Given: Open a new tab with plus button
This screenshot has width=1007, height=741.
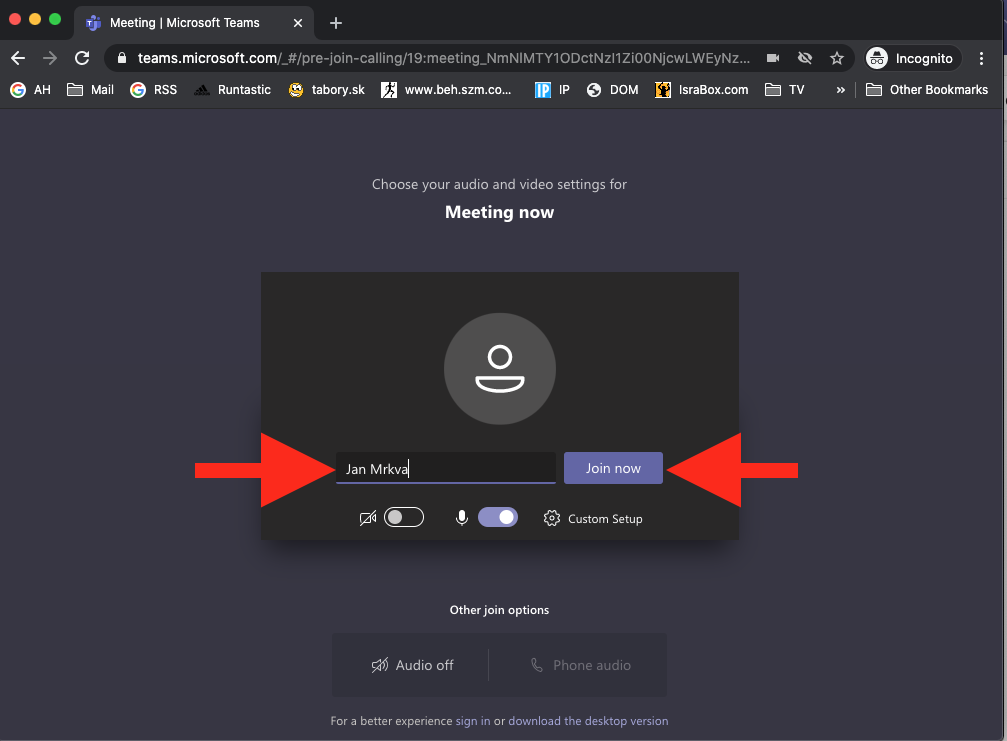Looking at the screenshot, I should pyautogui.click(x=336, y=23).
